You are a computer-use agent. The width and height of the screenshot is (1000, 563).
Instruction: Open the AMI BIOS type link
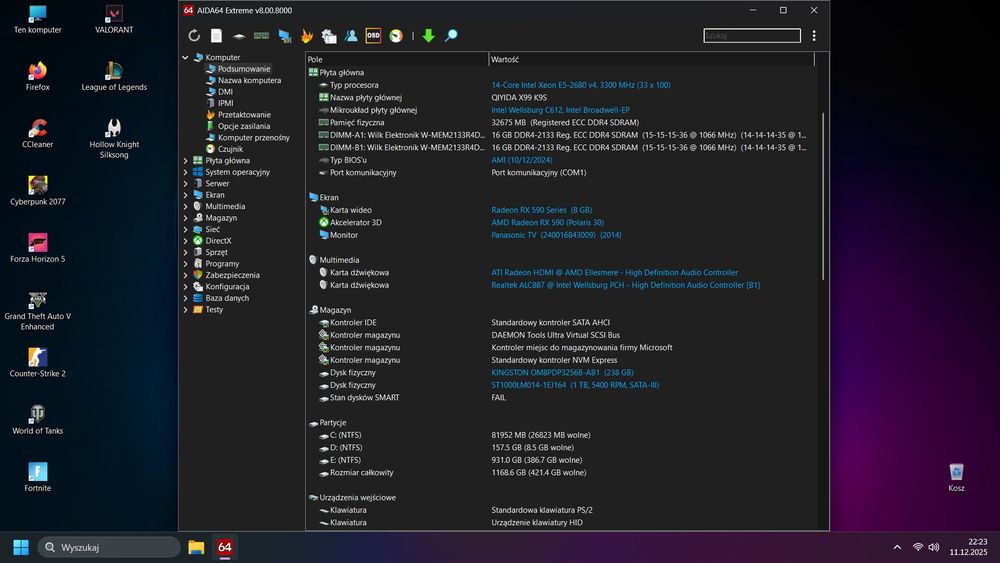522,160
